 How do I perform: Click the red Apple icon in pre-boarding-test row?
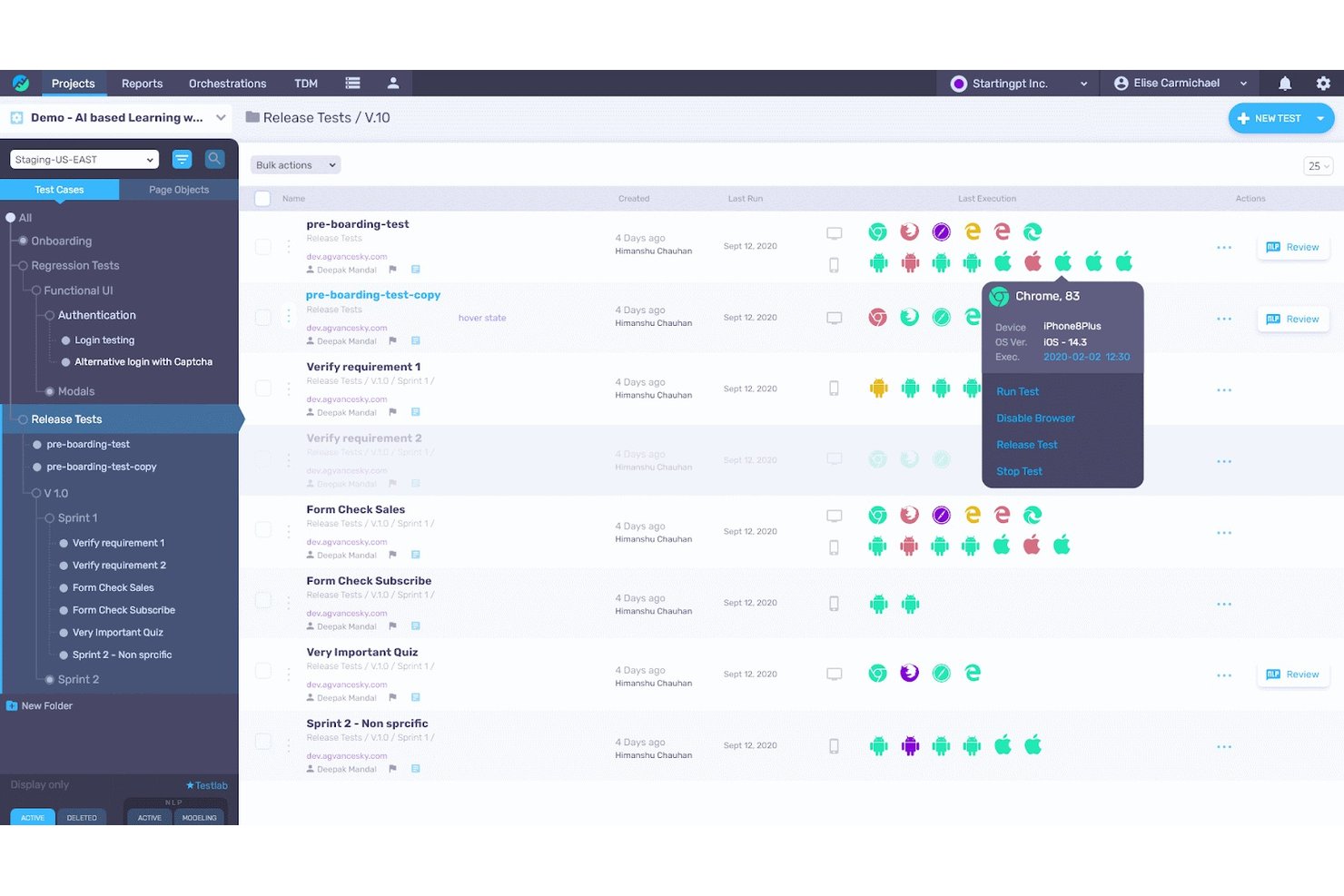(x=1033, y=262)
